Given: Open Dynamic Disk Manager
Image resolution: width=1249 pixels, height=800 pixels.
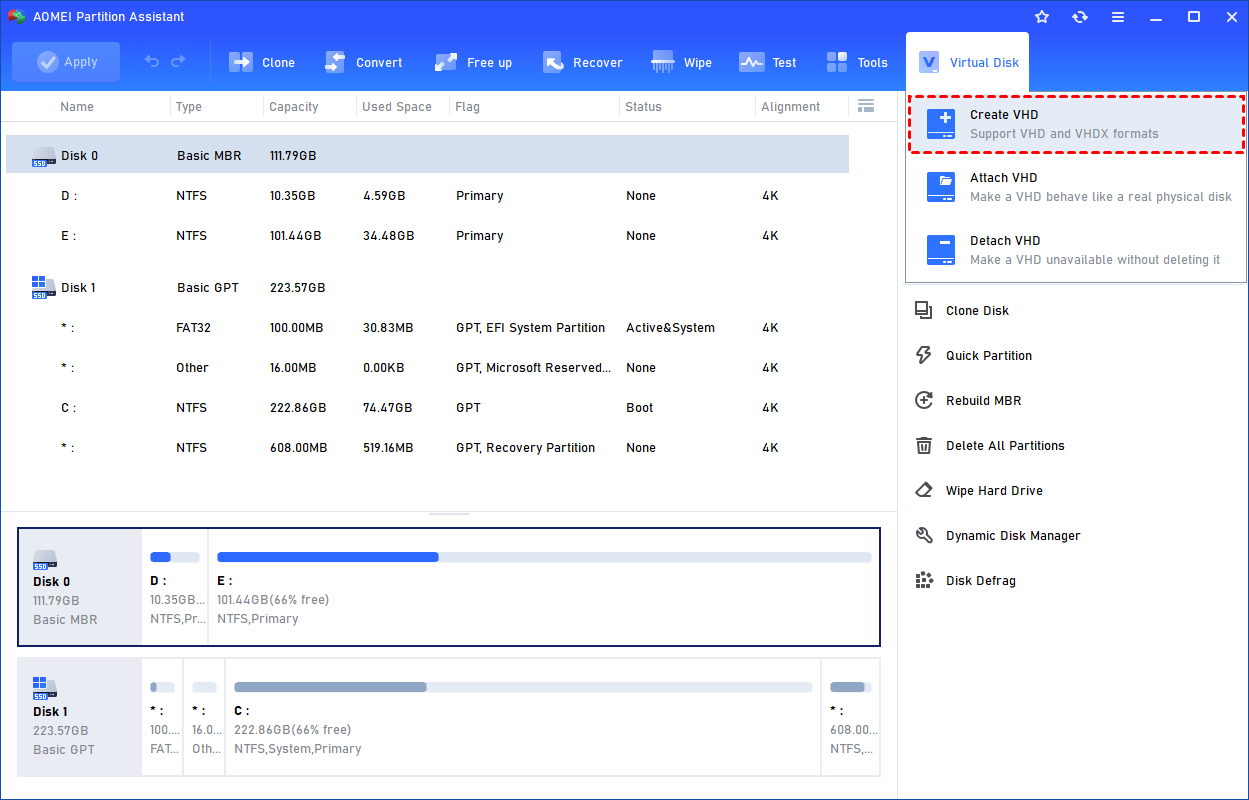Looking at the screenshot, I should [x=1012, y=535].
